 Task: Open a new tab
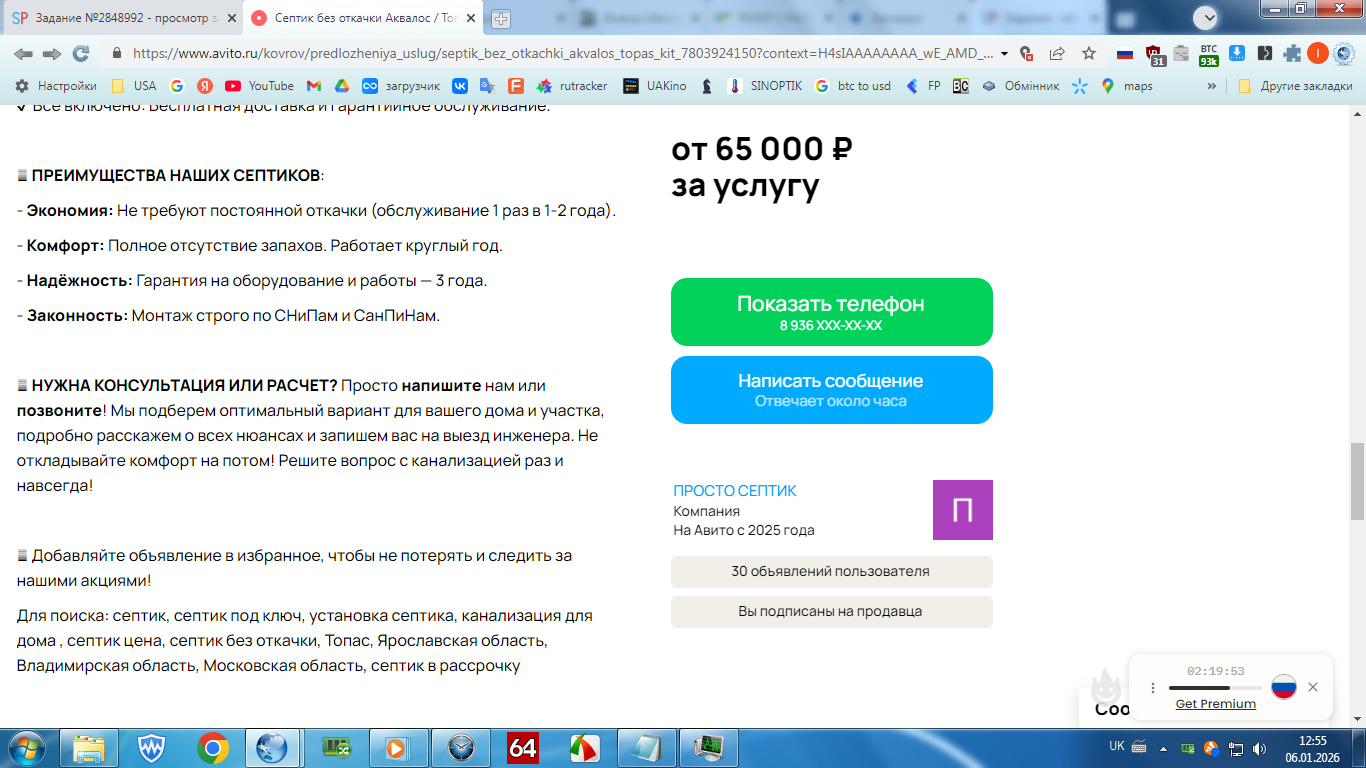click(501, 18)
